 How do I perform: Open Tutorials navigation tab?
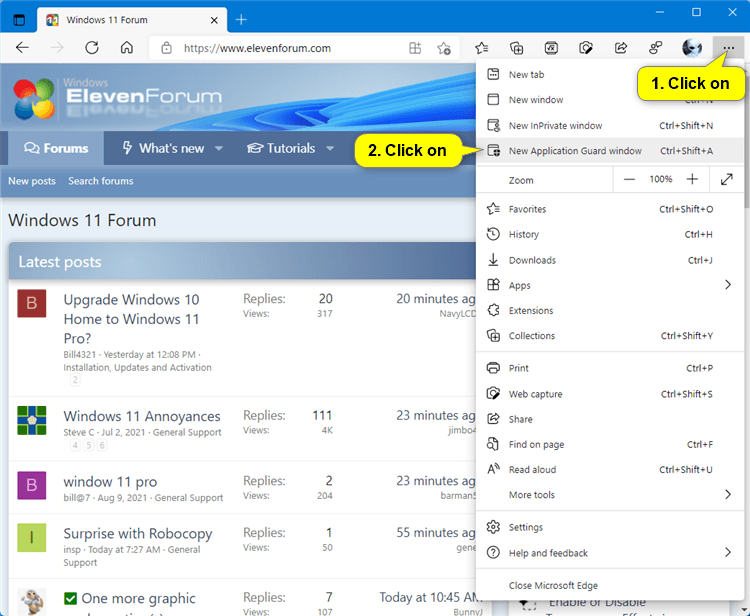click(x=281, y=148)
